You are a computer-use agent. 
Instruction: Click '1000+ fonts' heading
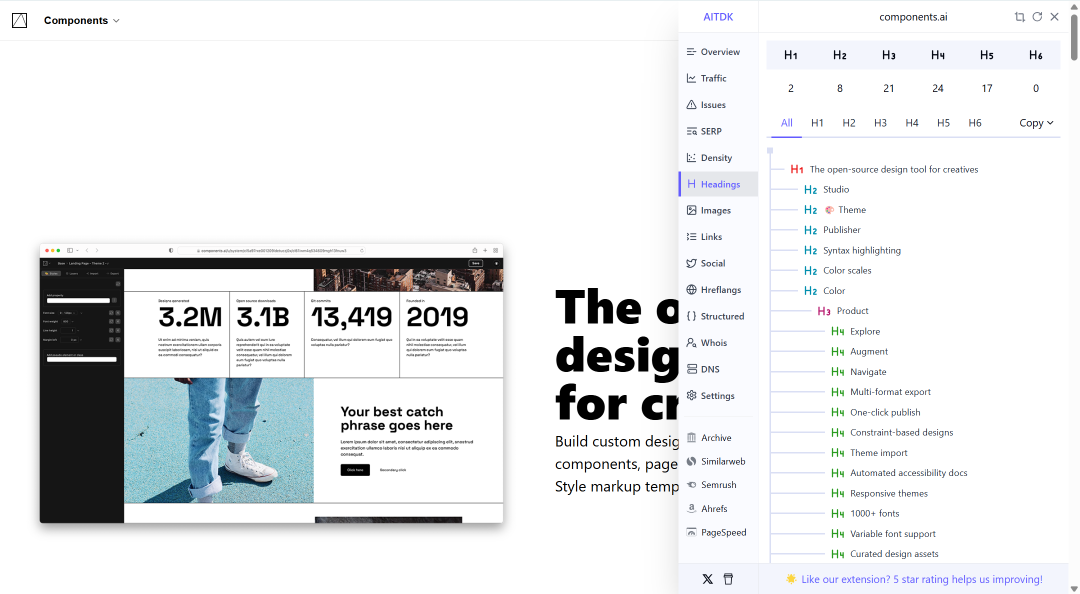pos(874,513)
